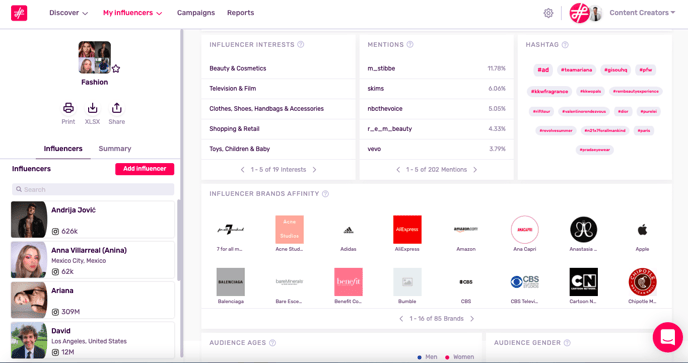The image size is (688, 363).
Task: Switch to the Summary tab
Action: point(115,148)
